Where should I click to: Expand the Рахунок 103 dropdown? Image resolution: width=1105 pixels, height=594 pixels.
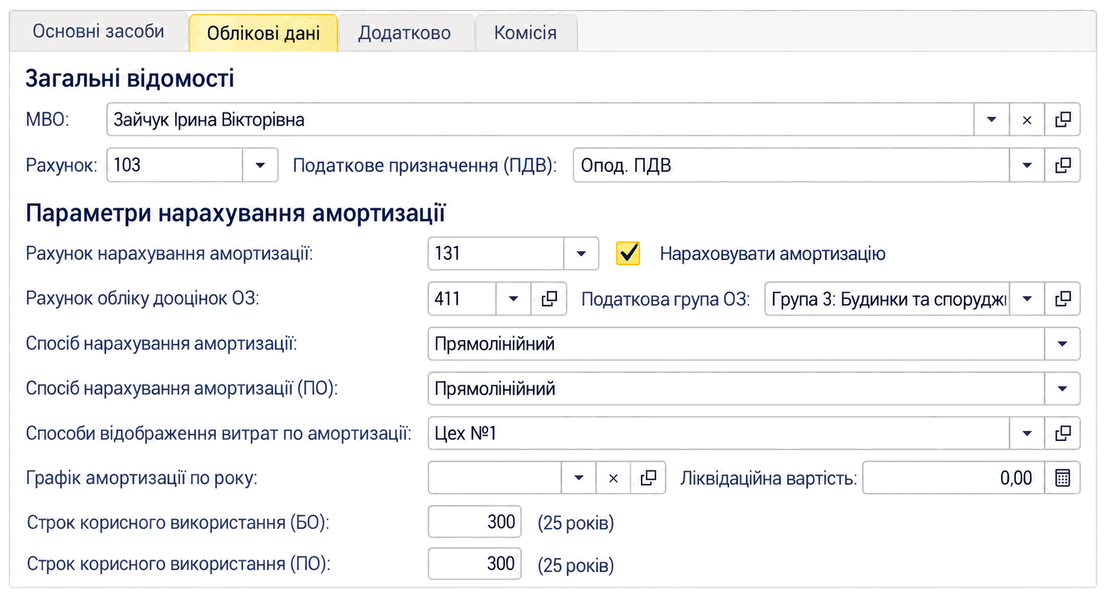coord(260,166)
